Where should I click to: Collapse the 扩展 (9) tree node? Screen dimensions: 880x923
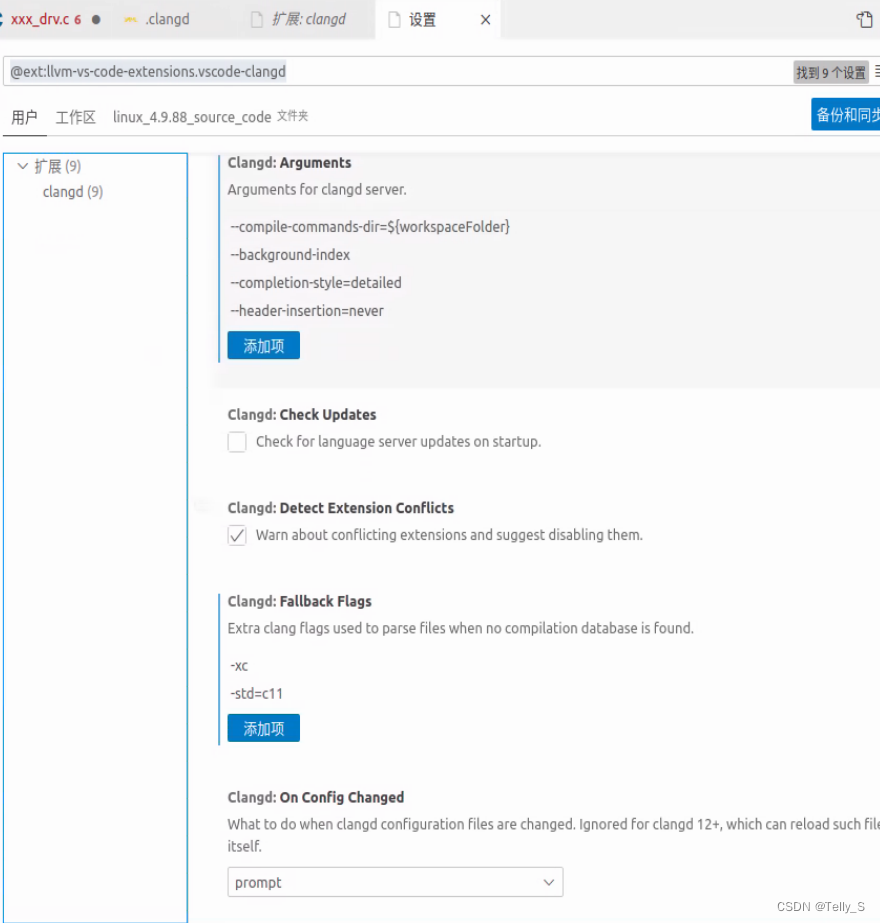point(22,166)
